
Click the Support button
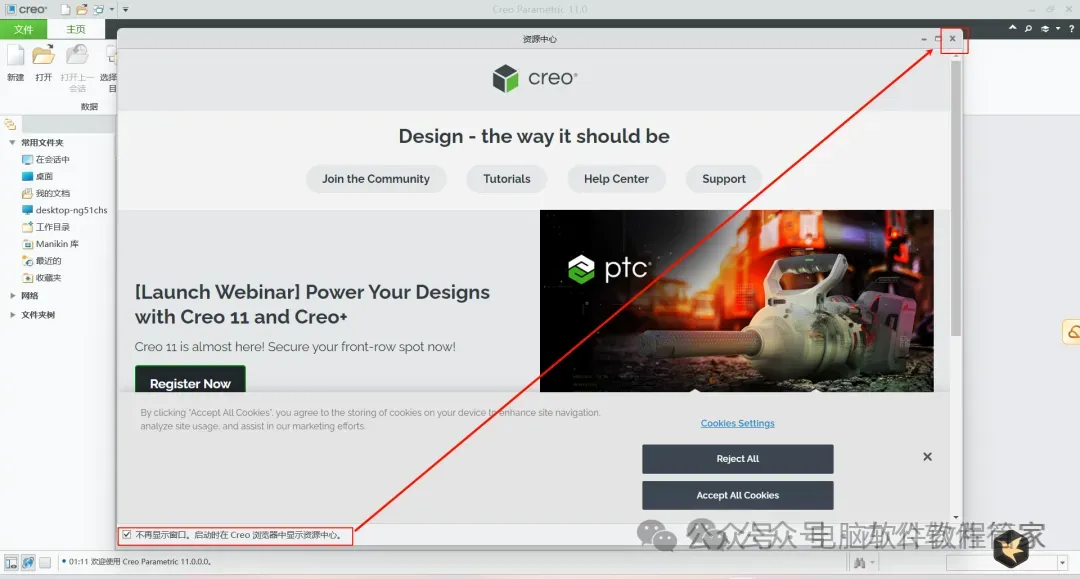pos(724,179)
